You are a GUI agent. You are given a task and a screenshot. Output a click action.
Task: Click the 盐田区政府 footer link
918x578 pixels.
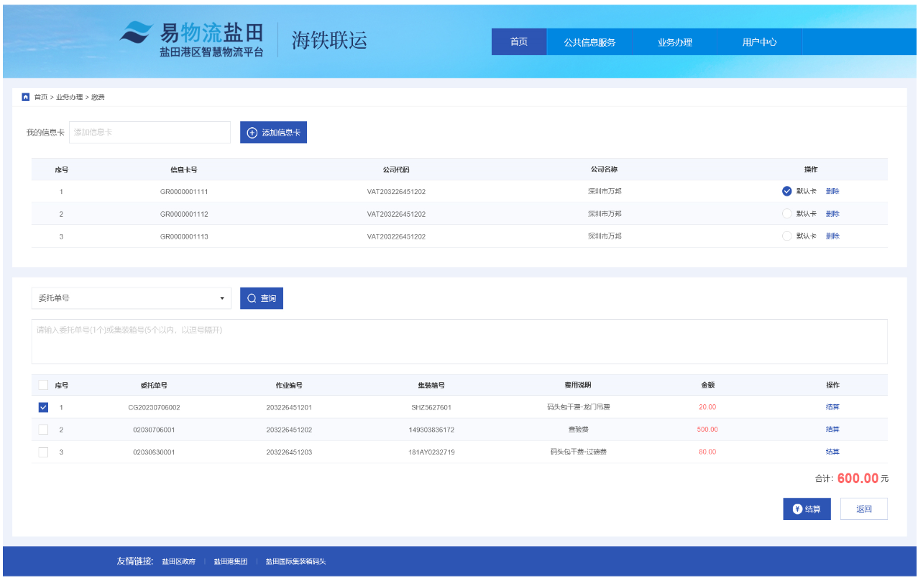[177, 561]
